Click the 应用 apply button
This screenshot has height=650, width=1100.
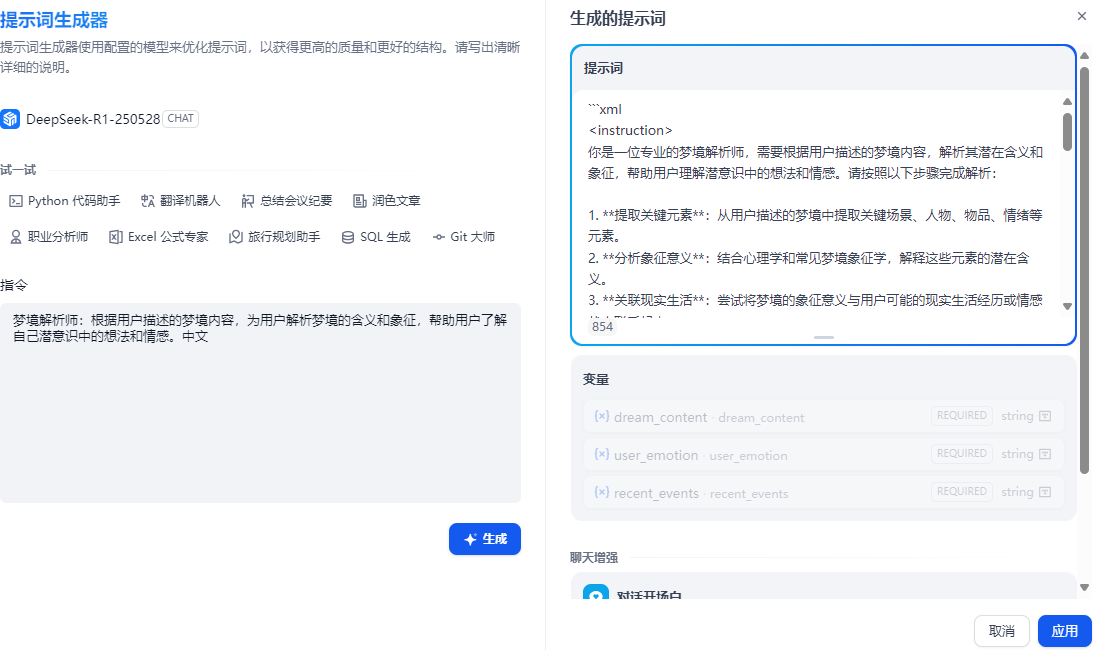[x=1064, y=631]
